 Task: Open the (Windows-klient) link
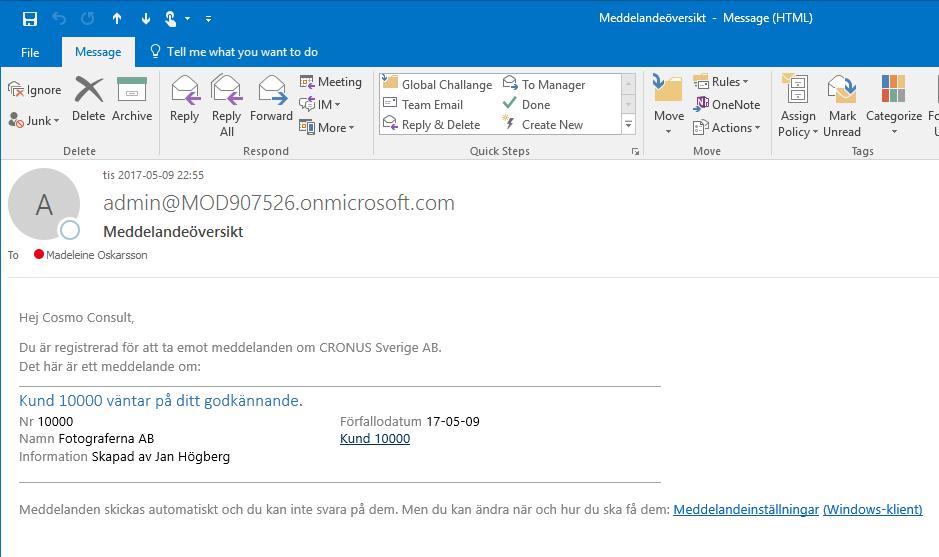tap(873, 510)
